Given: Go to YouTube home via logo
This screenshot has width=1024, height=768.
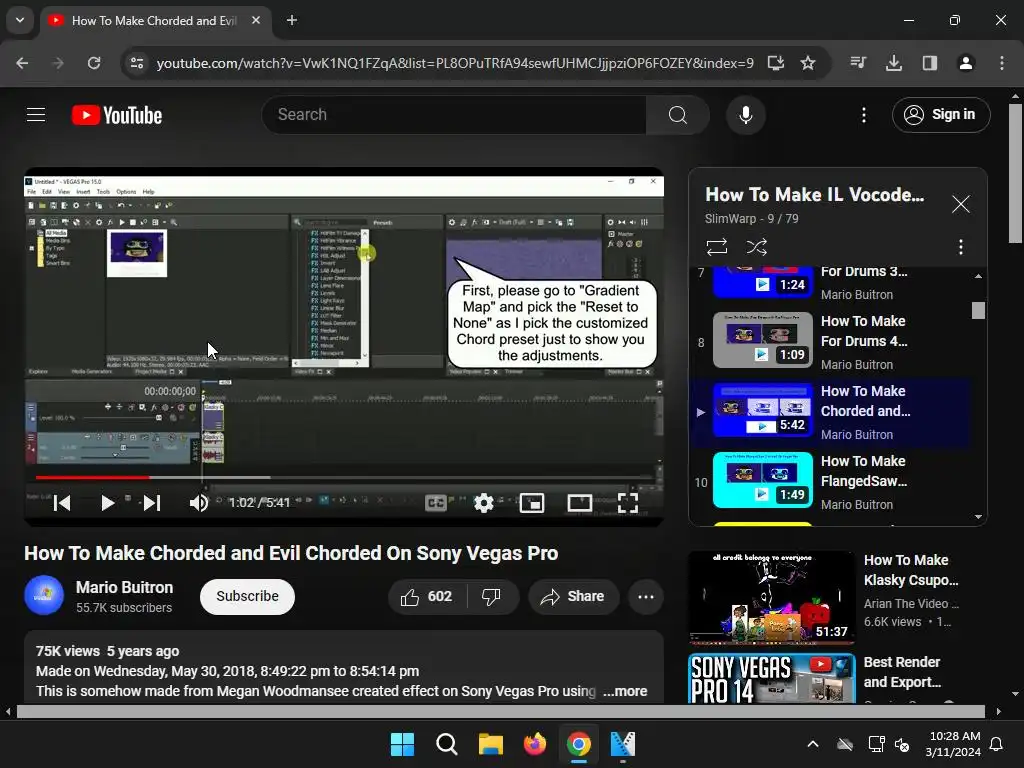Looking at the screenshot, I should [x=117, y=115].
